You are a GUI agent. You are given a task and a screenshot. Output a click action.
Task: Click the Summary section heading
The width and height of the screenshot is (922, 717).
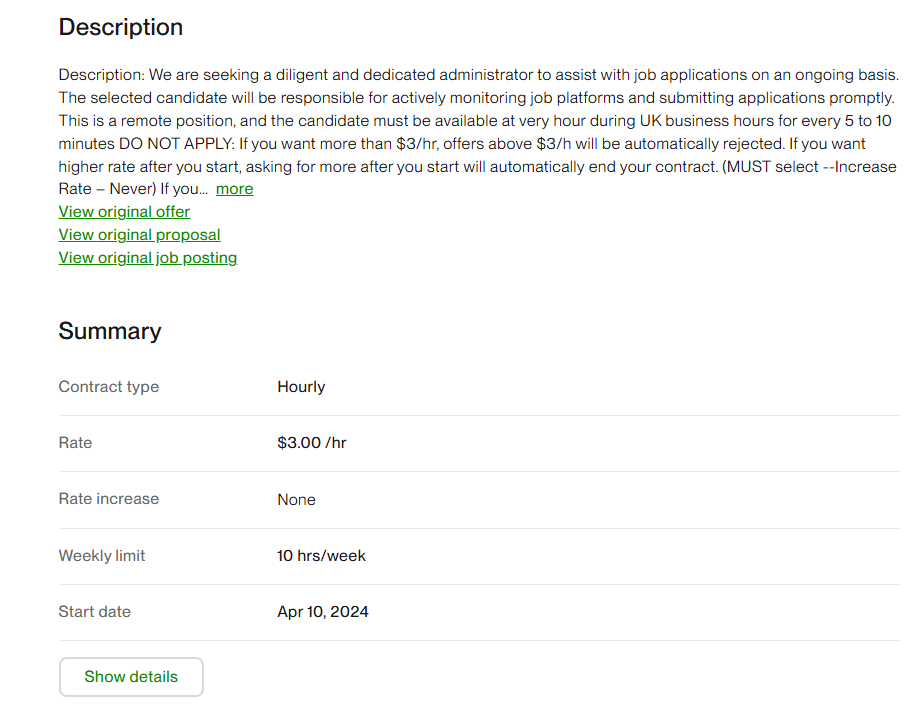pos(110,331)
